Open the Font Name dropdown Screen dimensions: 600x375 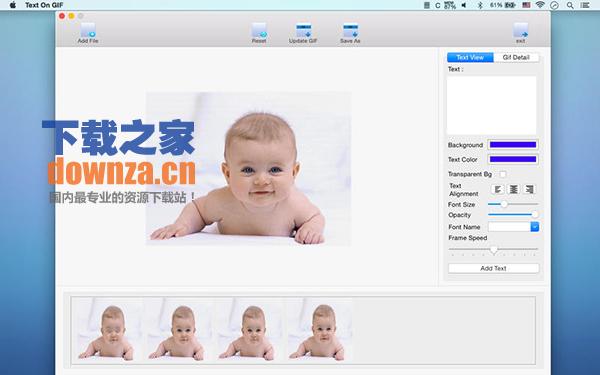pyautogui.click(x=535, y=227)
